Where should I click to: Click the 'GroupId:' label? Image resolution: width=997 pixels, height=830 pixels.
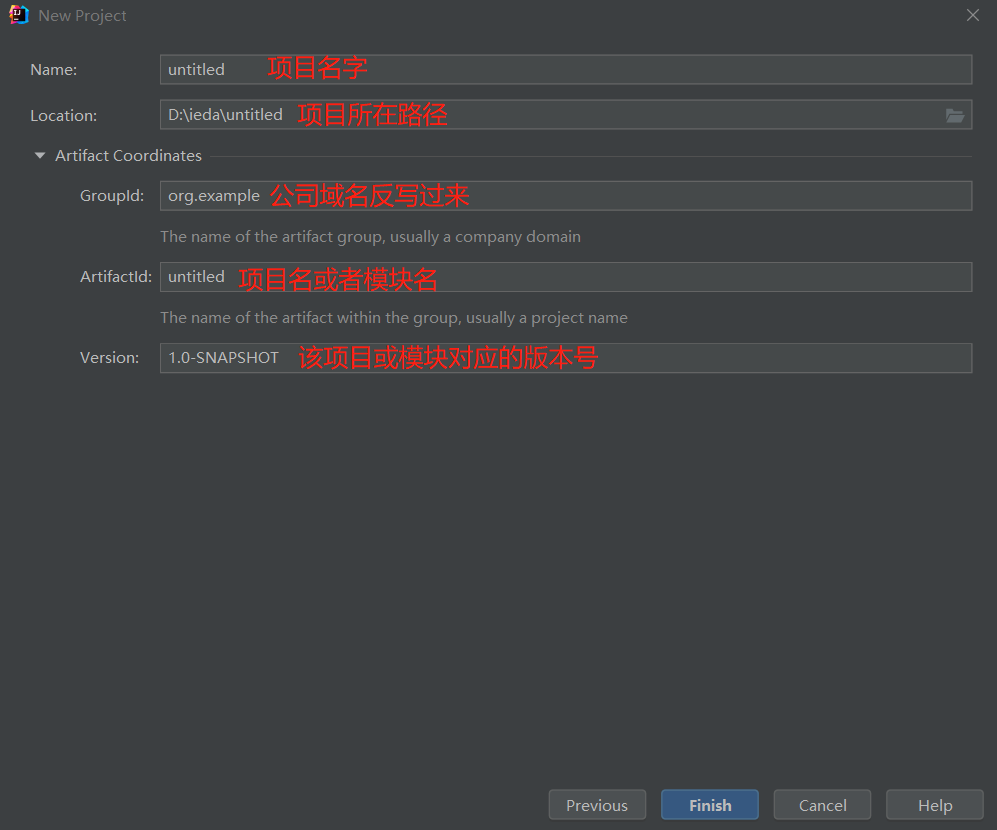pos(112,195)
